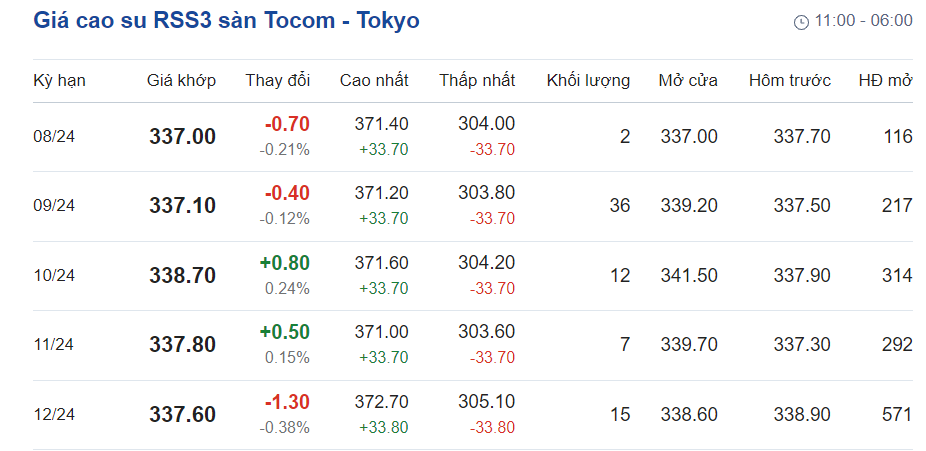Click the Cao nhất column header

pos(375,81)
